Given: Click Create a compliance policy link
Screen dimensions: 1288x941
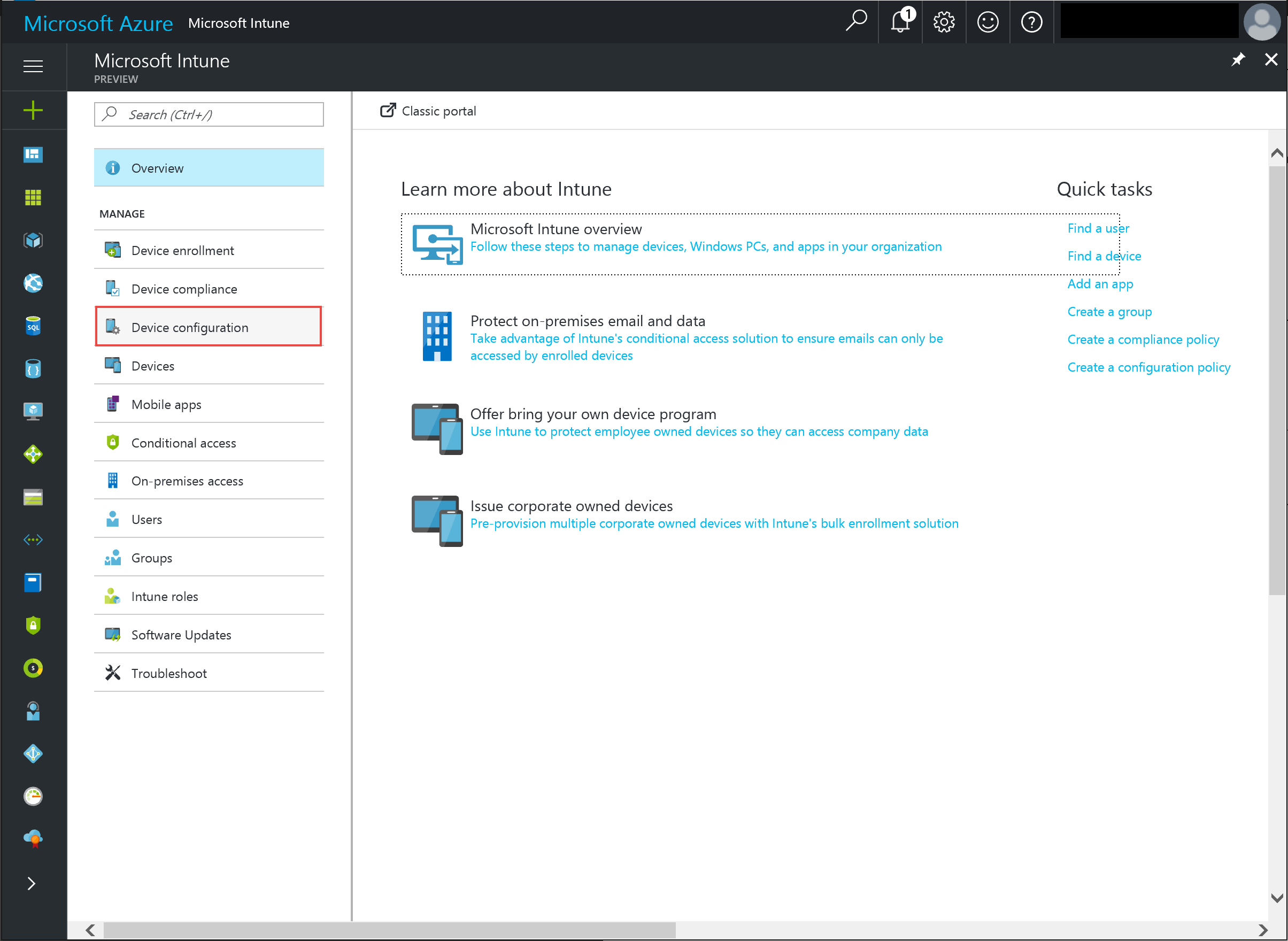Looking at the screenshot, I should [1143, 340].
